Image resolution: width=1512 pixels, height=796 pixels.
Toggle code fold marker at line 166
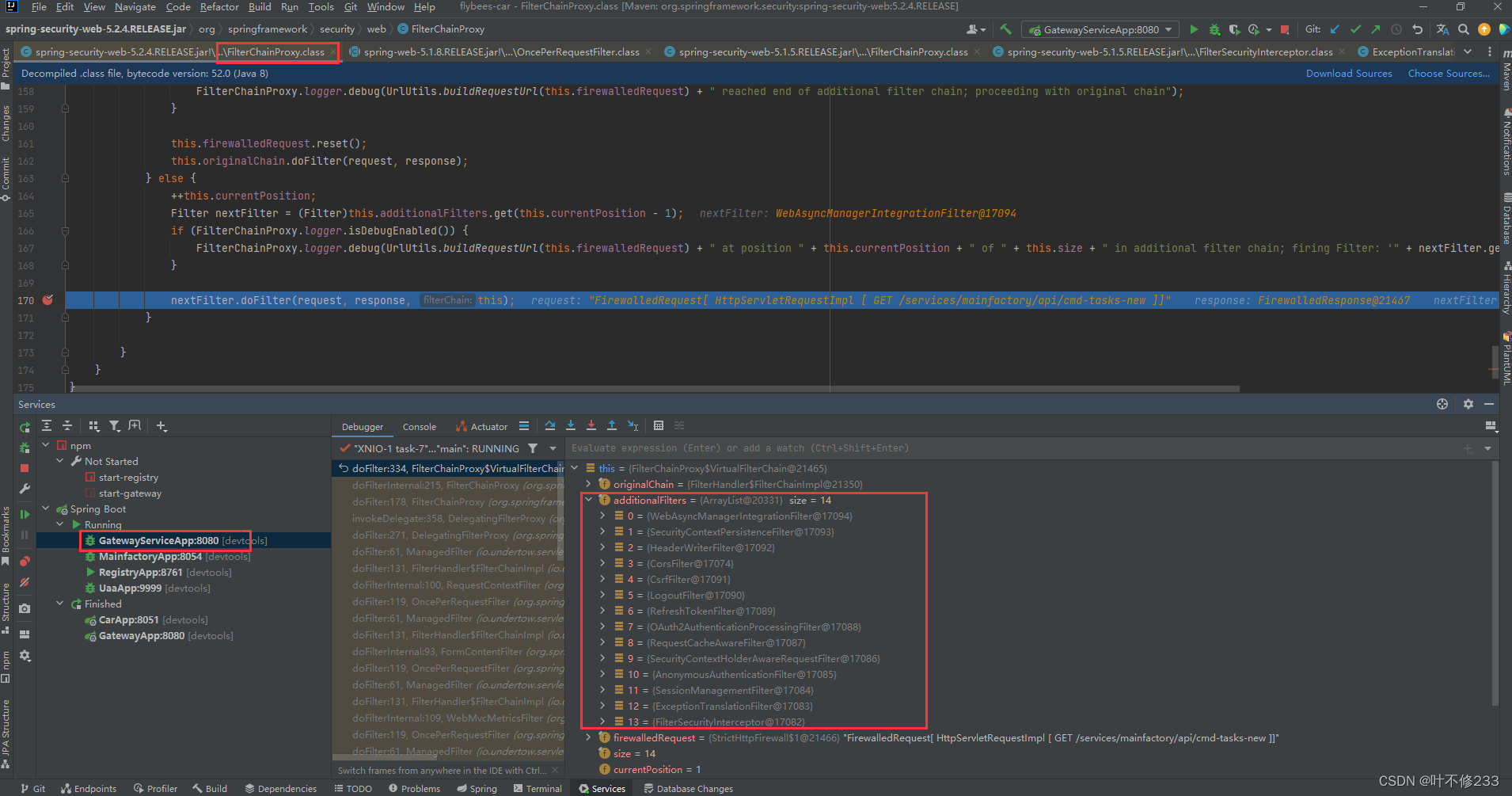tap(65, 230)
